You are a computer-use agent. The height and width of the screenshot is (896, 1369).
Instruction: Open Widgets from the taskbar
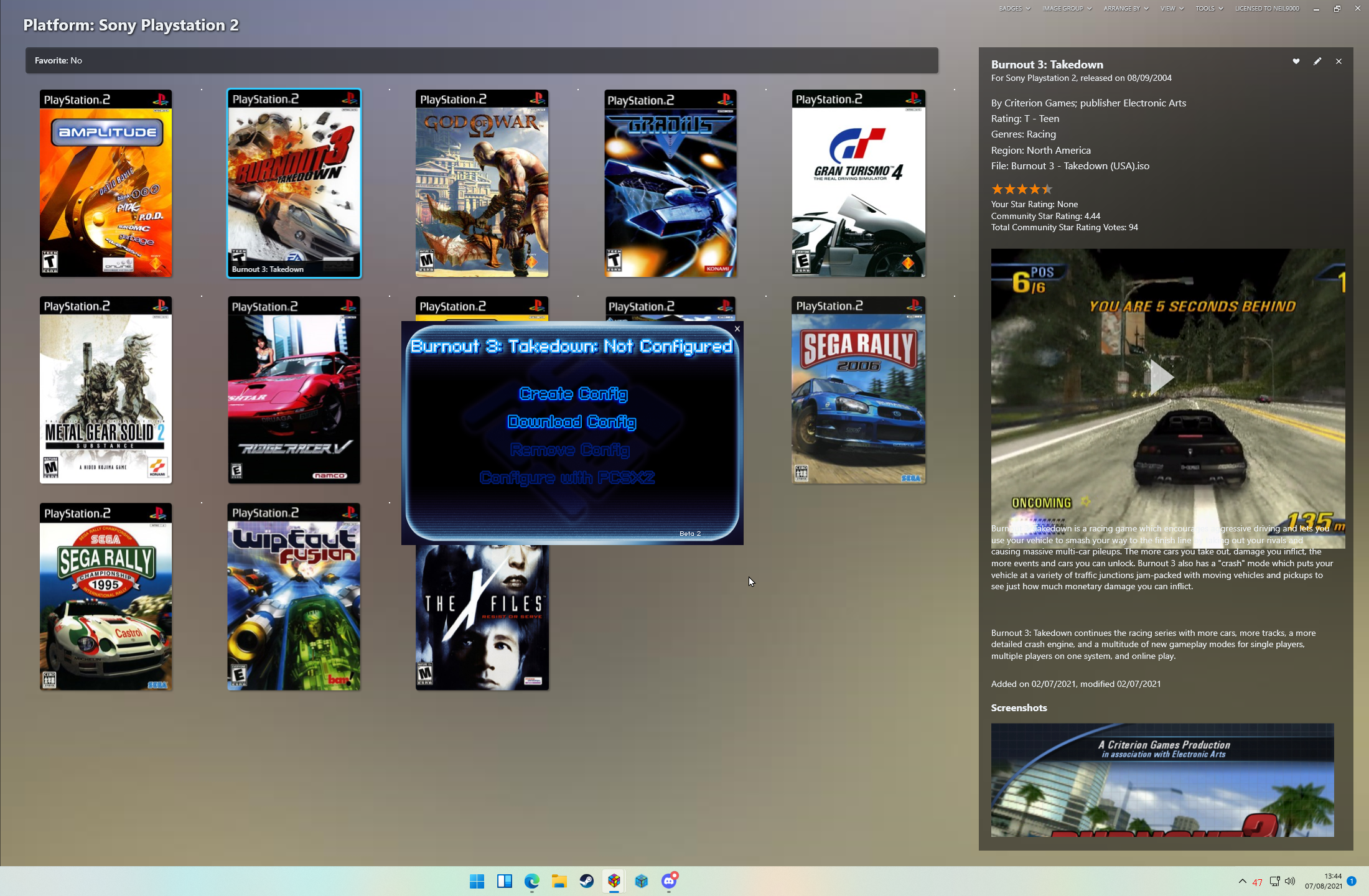[505, 881]
